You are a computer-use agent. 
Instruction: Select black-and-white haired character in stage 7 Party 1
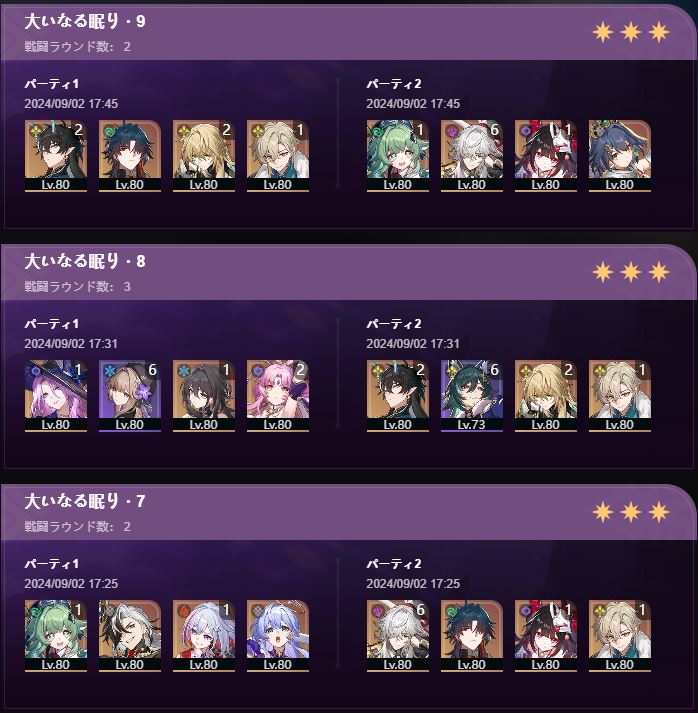click(x=130, y=636)
